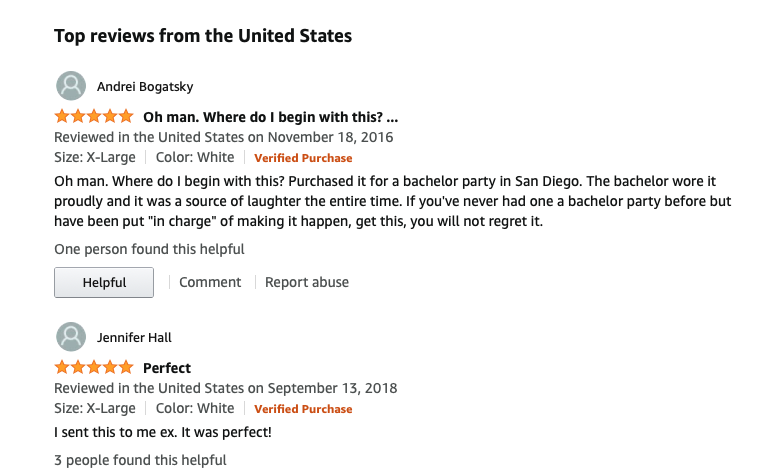Report abuse on Andrei's review
This screenshot has width=771, height=475.
click(x=307, y=282)
